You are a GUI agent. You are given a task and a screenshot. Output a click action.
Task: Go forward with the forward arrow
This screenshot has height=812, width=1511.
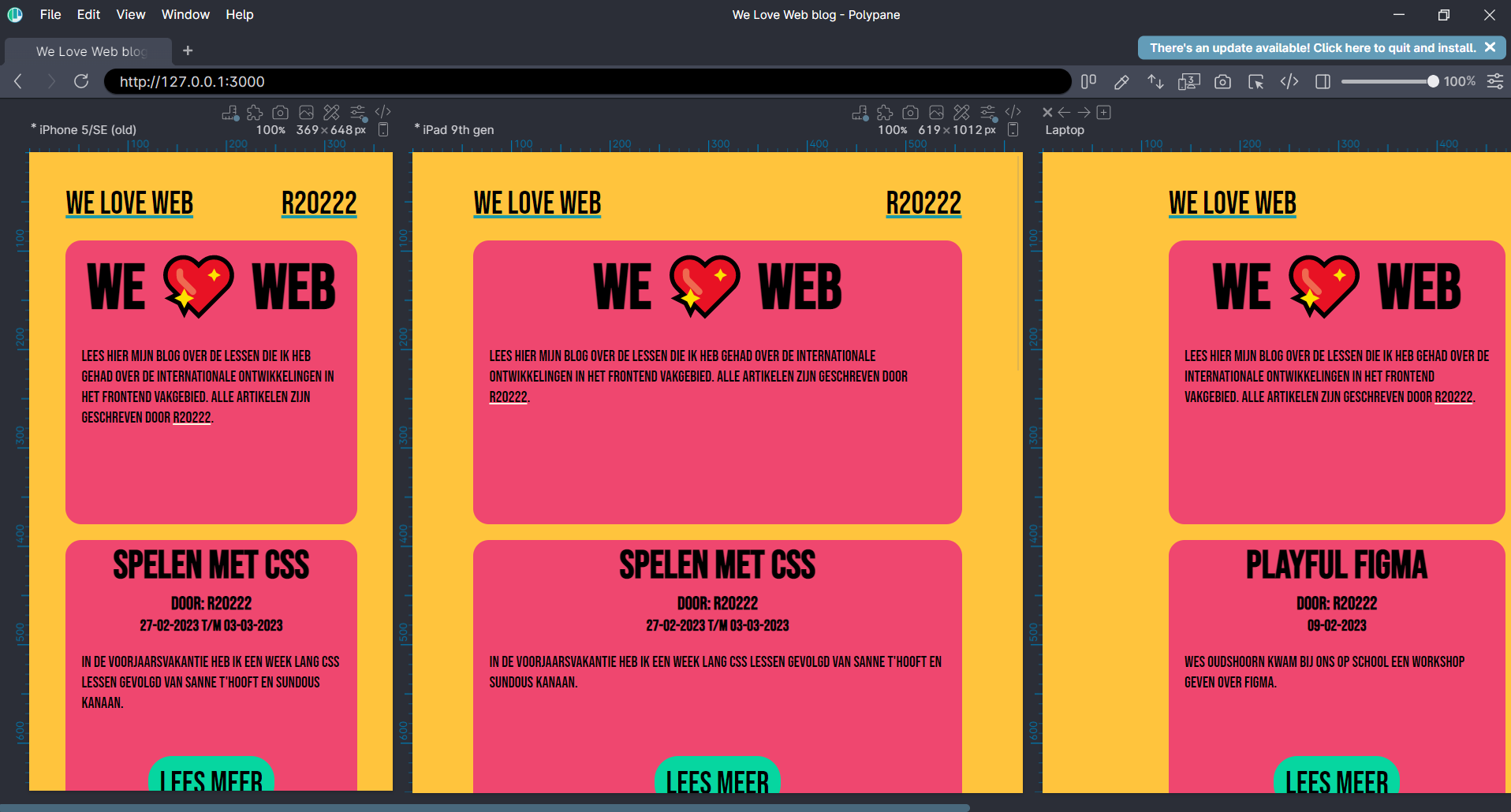51,81
